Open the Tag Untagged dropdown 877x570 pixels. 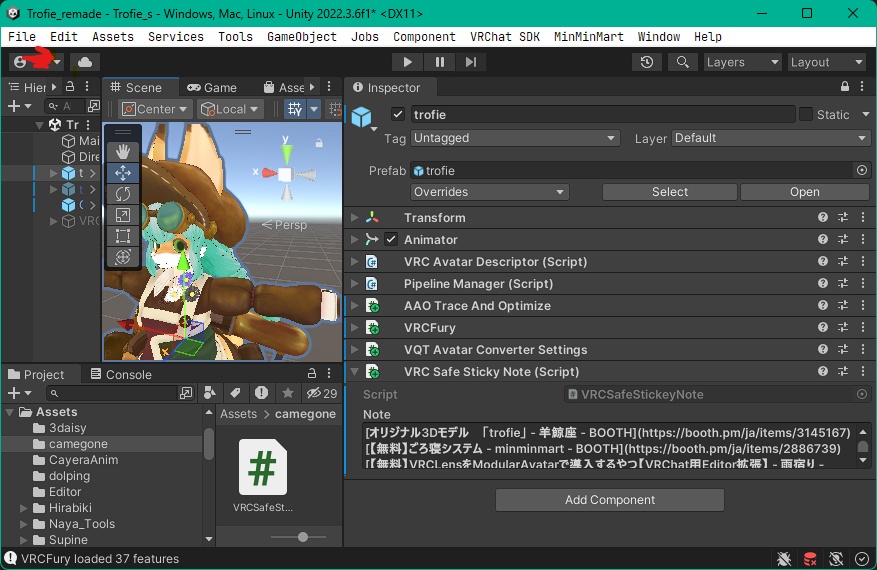click(515, 138)
